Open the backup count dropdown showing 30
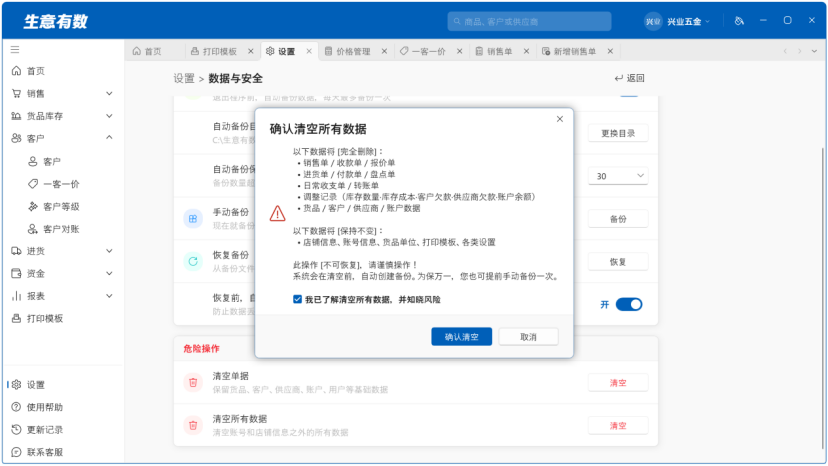The height and width of the screenshot is (466, 828). coord(618,176)
